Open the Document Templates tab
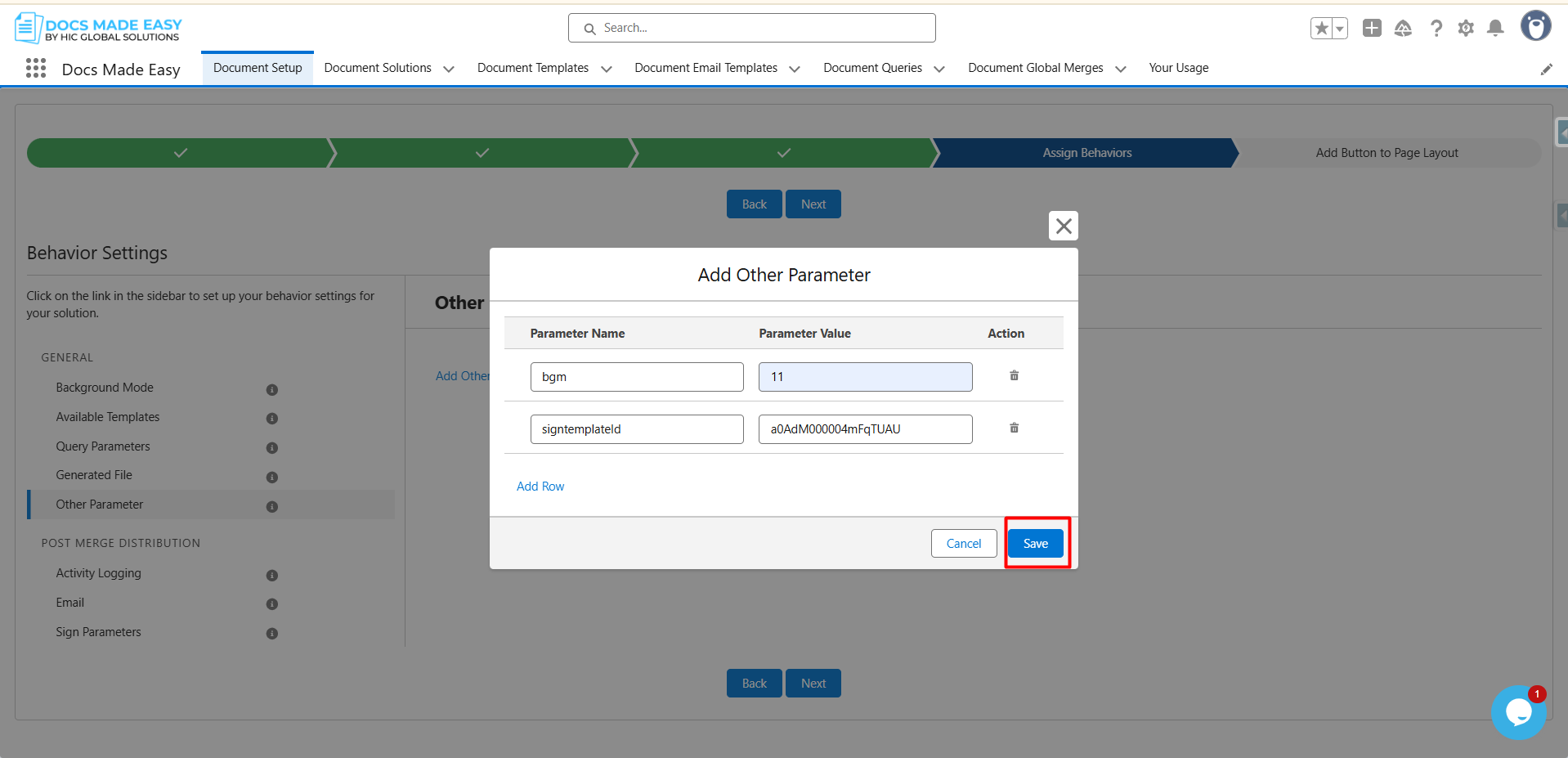The height and width of the screenshot is (758, 1568). pyautogui.click(x=533, y=68)
